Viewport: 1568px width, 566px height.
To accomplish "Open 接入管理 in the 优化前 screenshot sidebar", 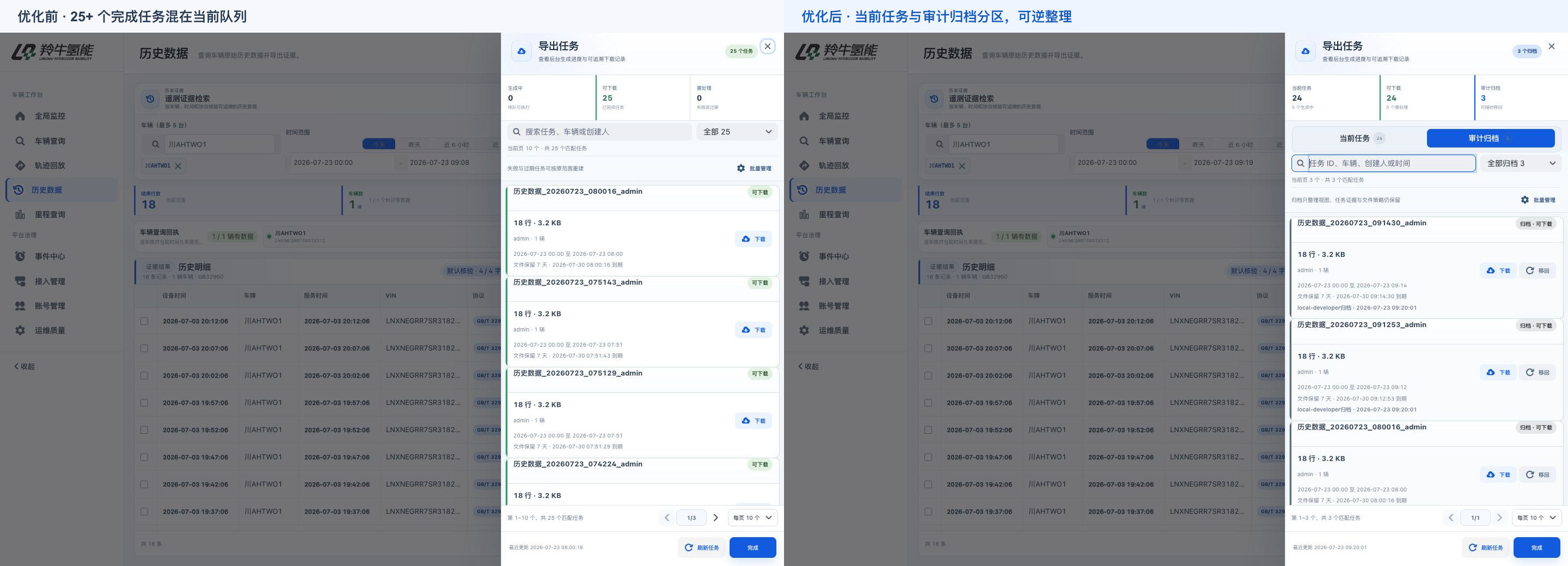I will (x=61, y=281).
